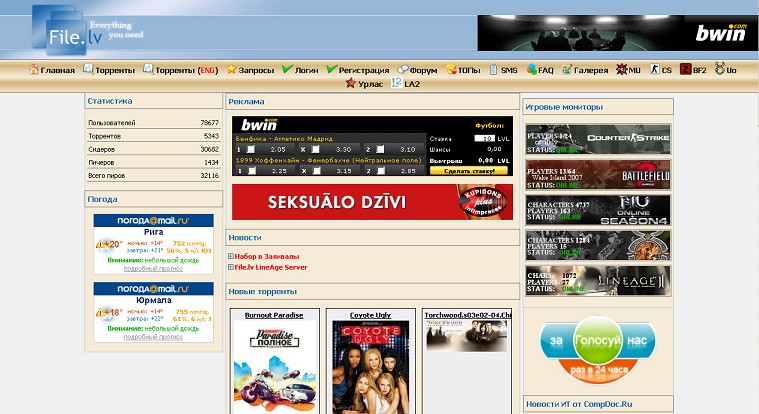Click the File.lv site logo
759x414 pixels.
pos(87,31)
